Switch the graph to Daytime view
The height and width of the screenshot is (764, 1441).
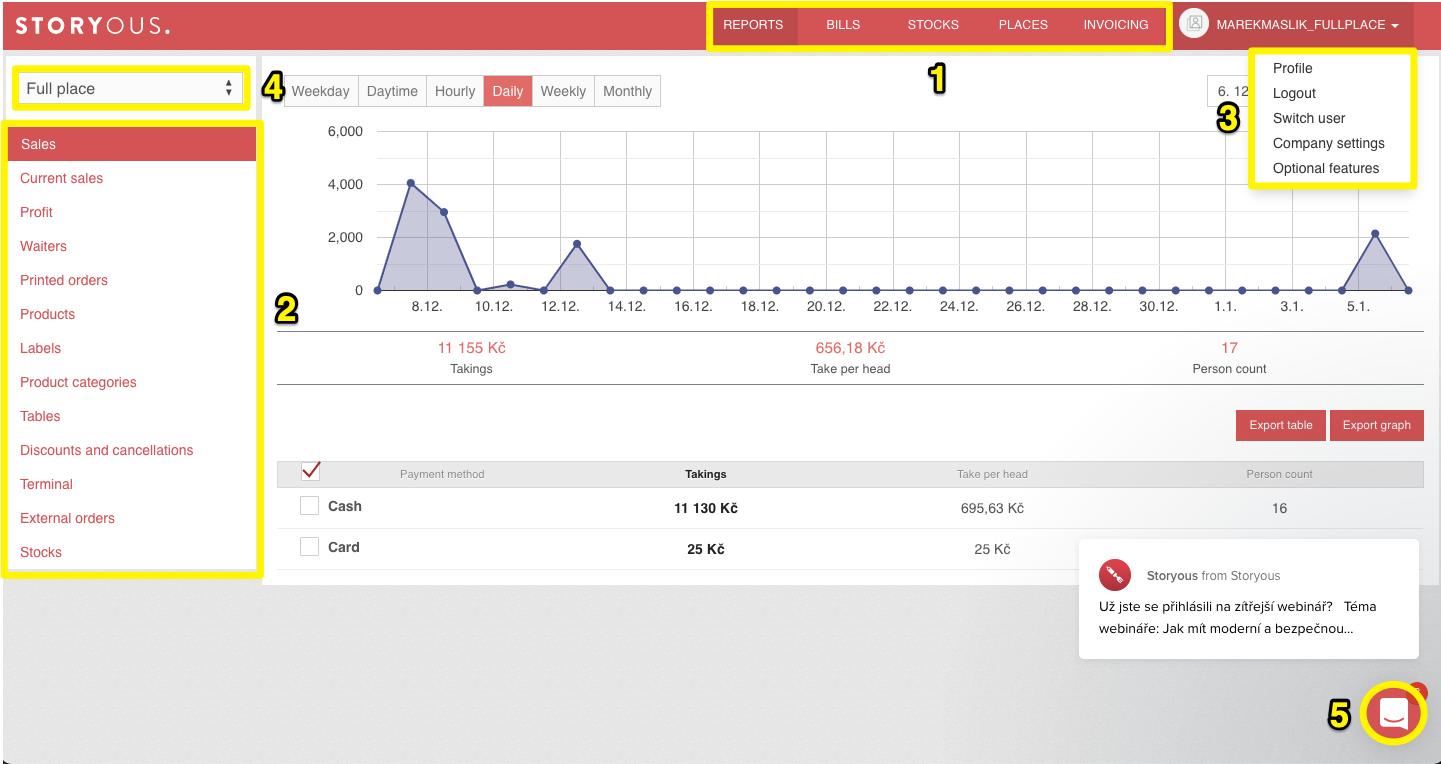tap(392, 91)
